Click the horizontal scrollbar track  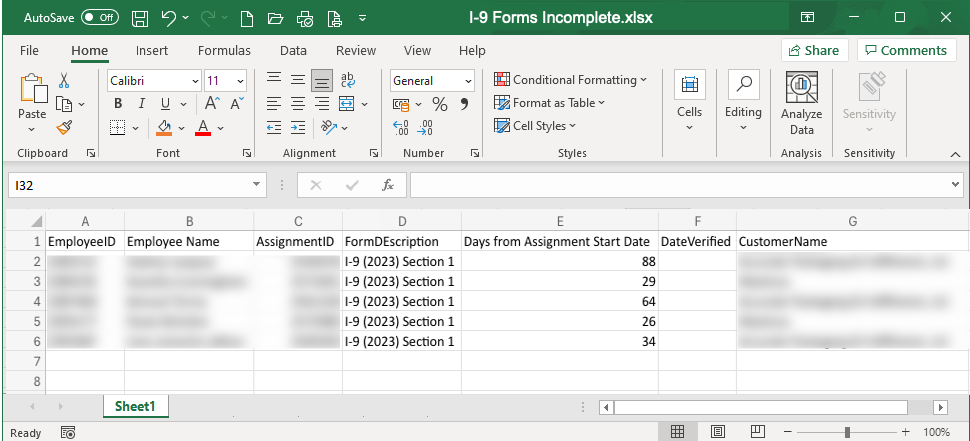coord(761,407)
